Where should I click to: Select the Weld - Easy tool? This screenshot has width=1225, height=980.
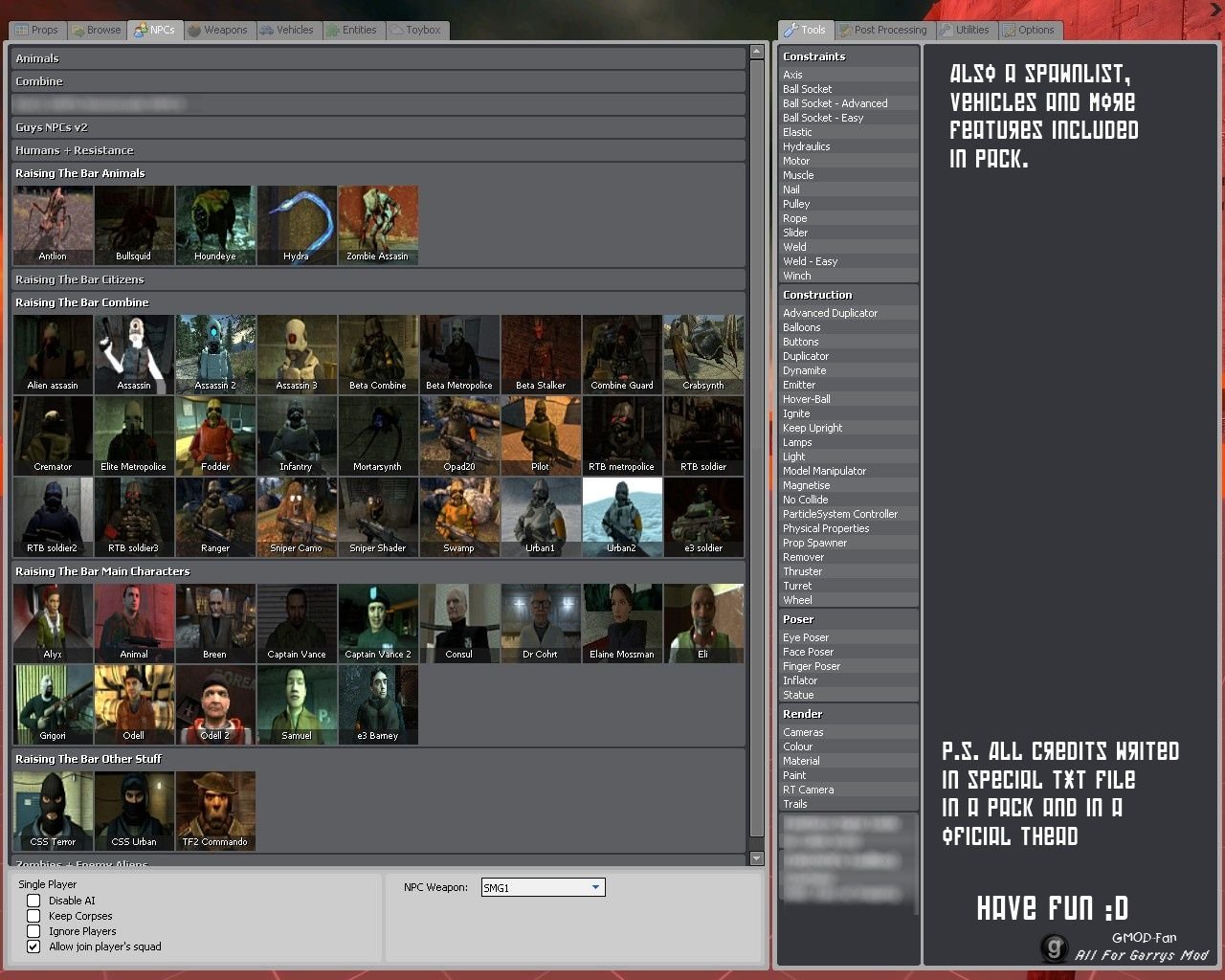tap(849, 261)
